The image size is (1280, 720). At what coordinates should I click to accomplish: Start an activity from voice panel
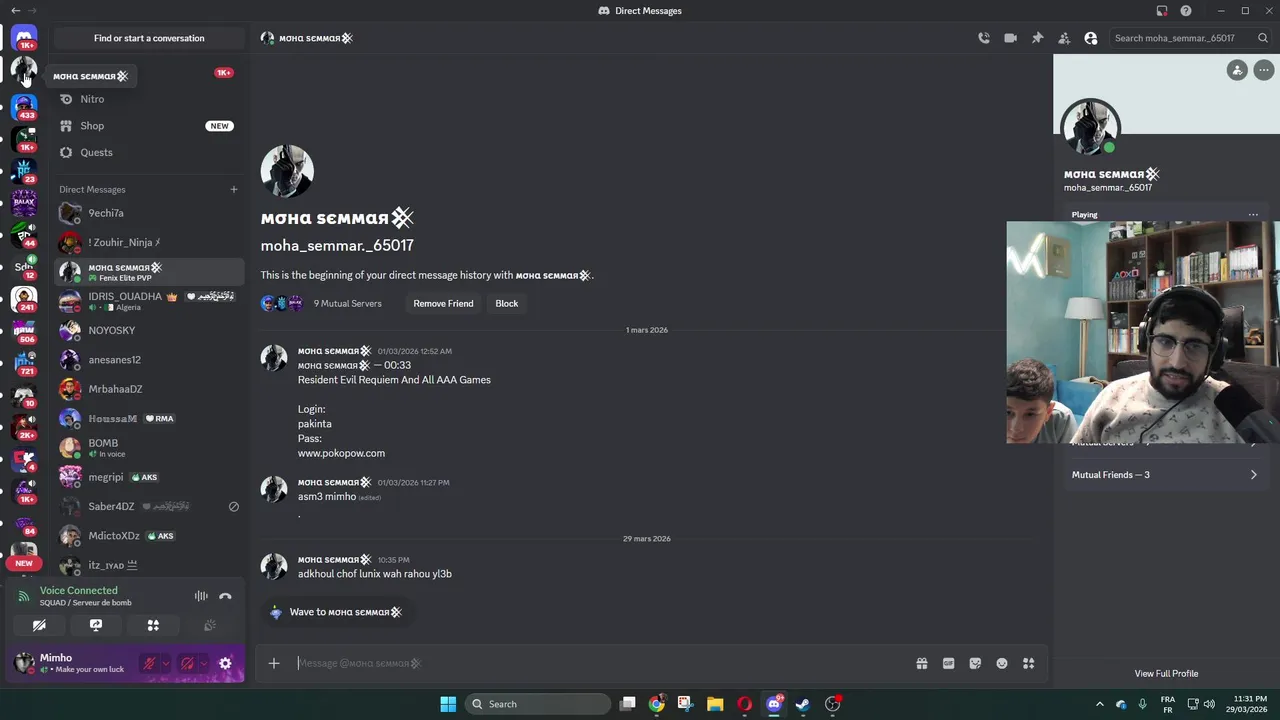tap(153, 625)
